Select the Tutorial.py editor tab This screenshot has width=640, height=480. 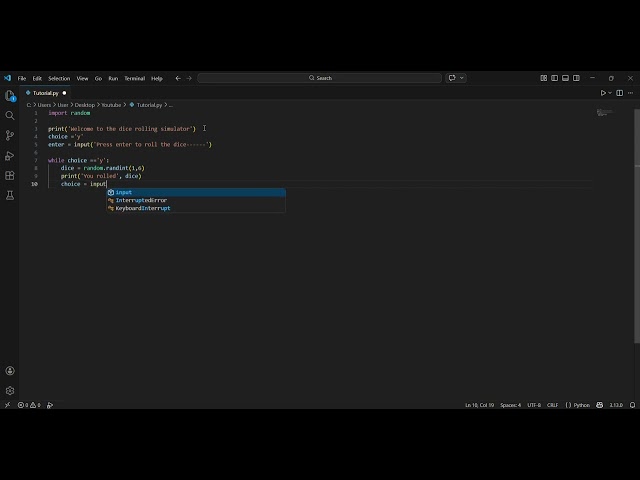coord(46,93)
